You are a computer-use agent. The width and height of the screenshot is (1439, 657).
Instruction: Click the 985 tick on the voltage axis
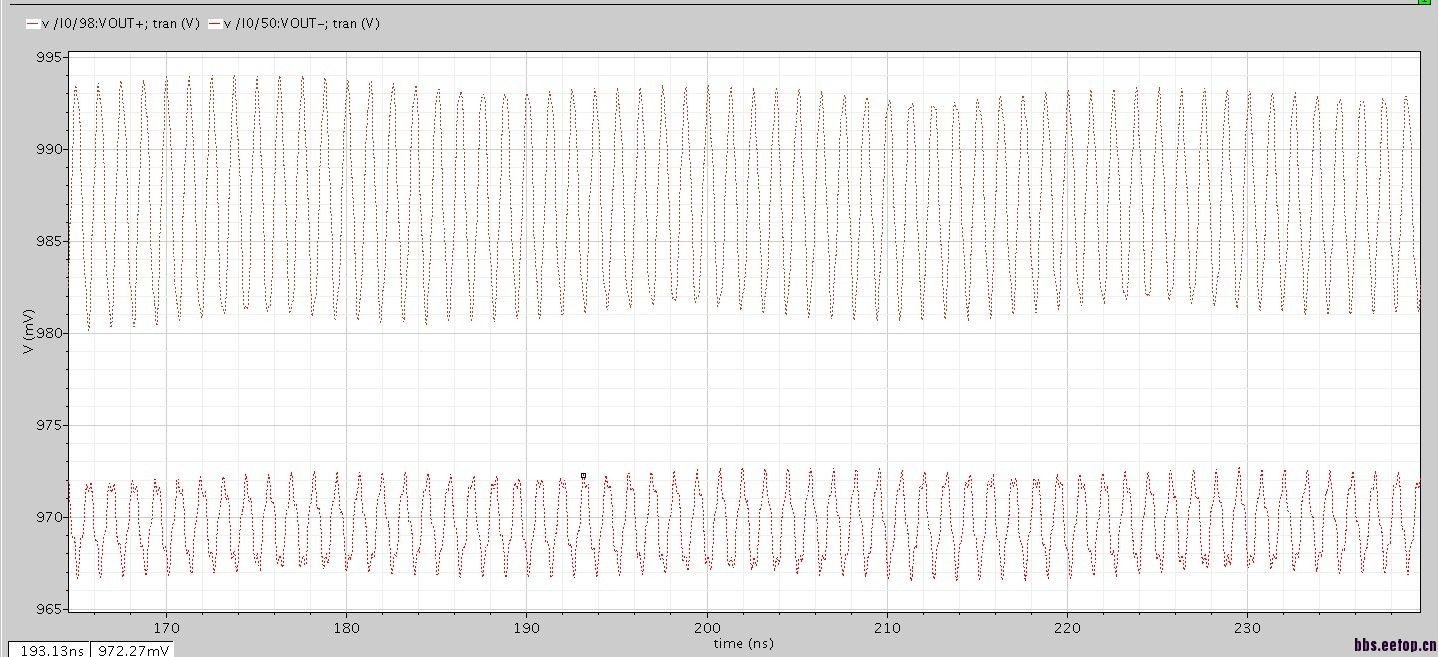coord(51,241)
